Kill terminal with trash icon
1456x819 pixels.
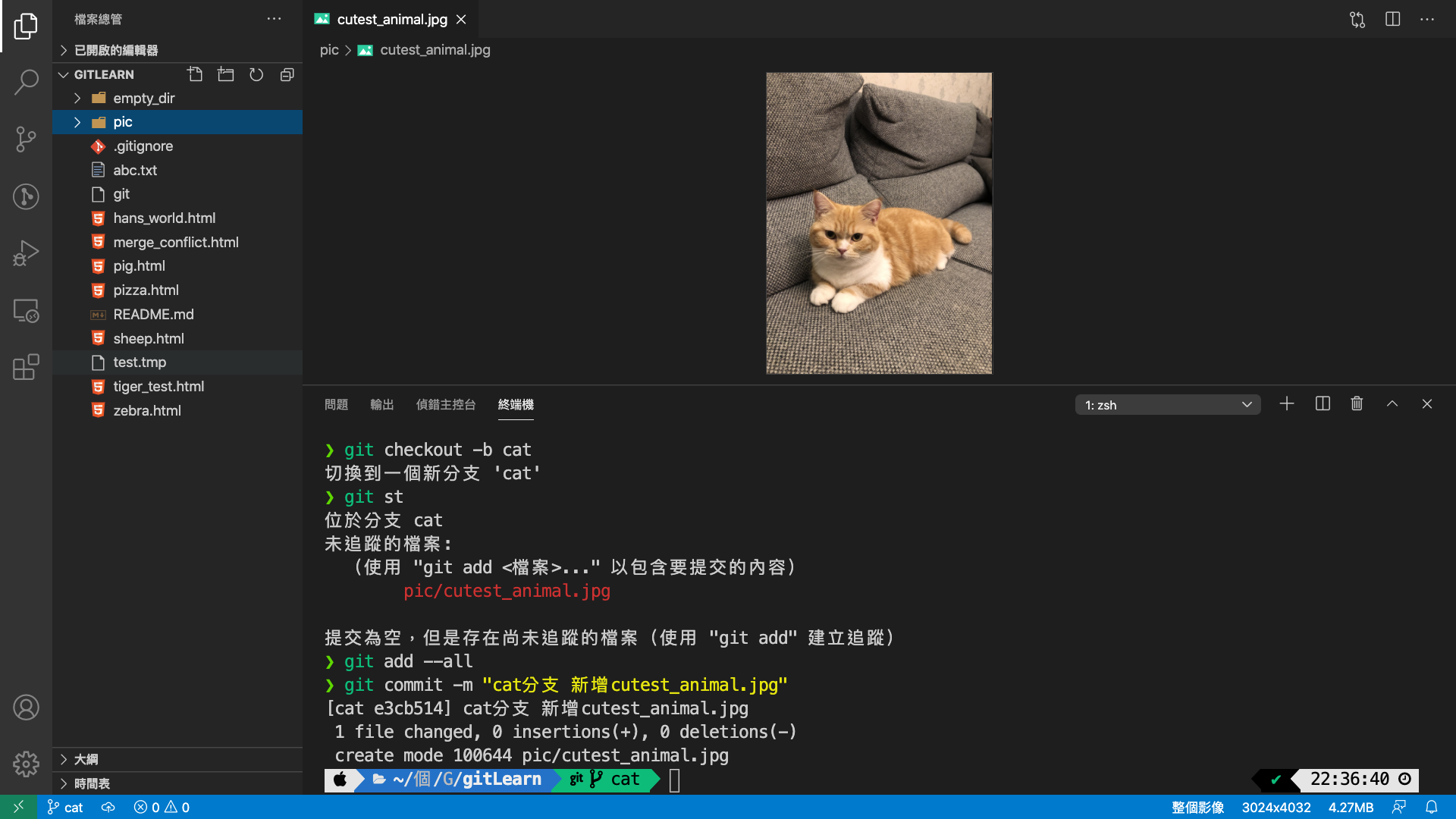pyautogui.click(x=1357, y=404)
